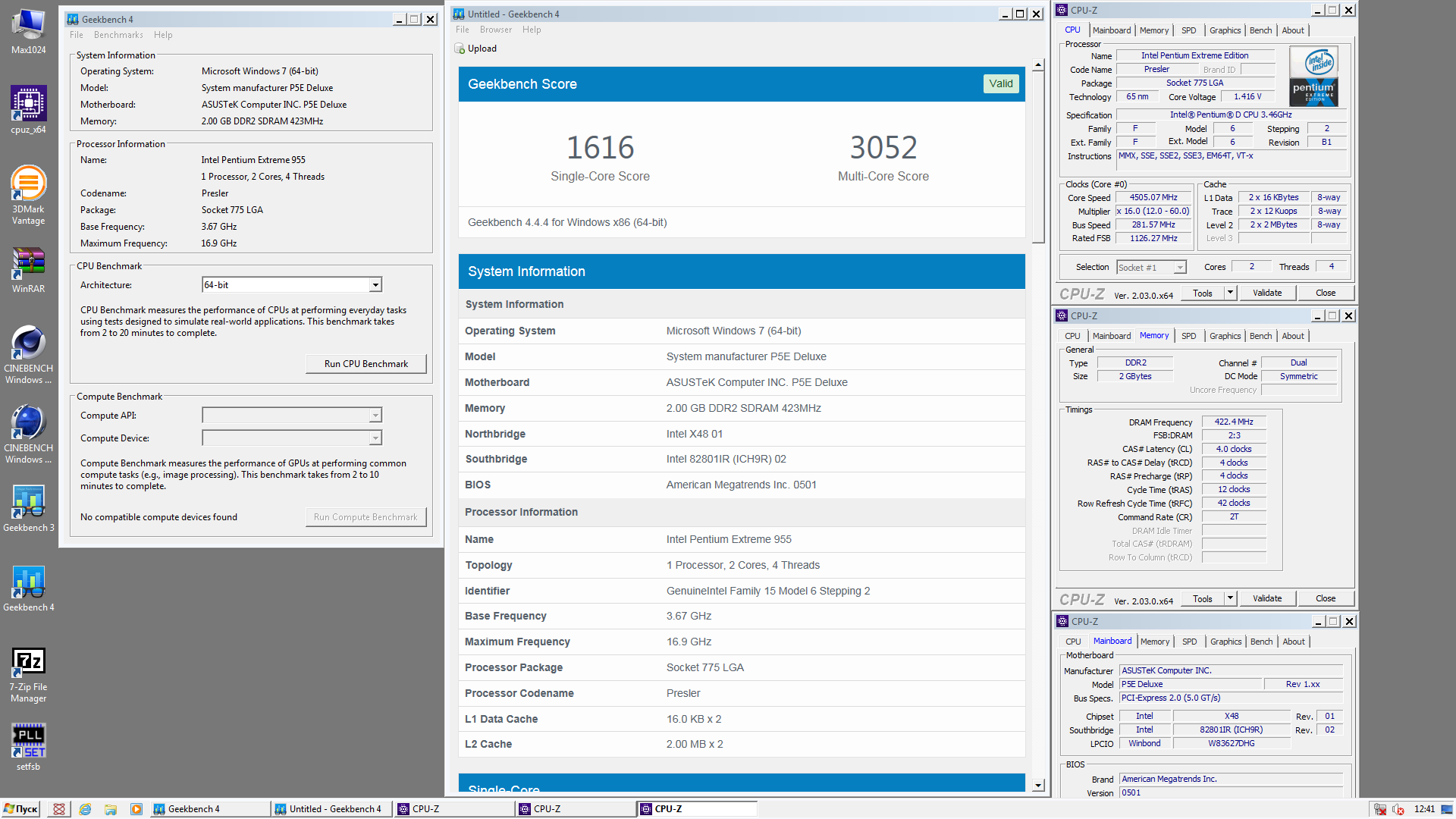Screen dimensions: 1456x819
Task: Click the Maximum Frequency 16.9 GHz table row
Action: pyautogui.click(x=742, y=642)
